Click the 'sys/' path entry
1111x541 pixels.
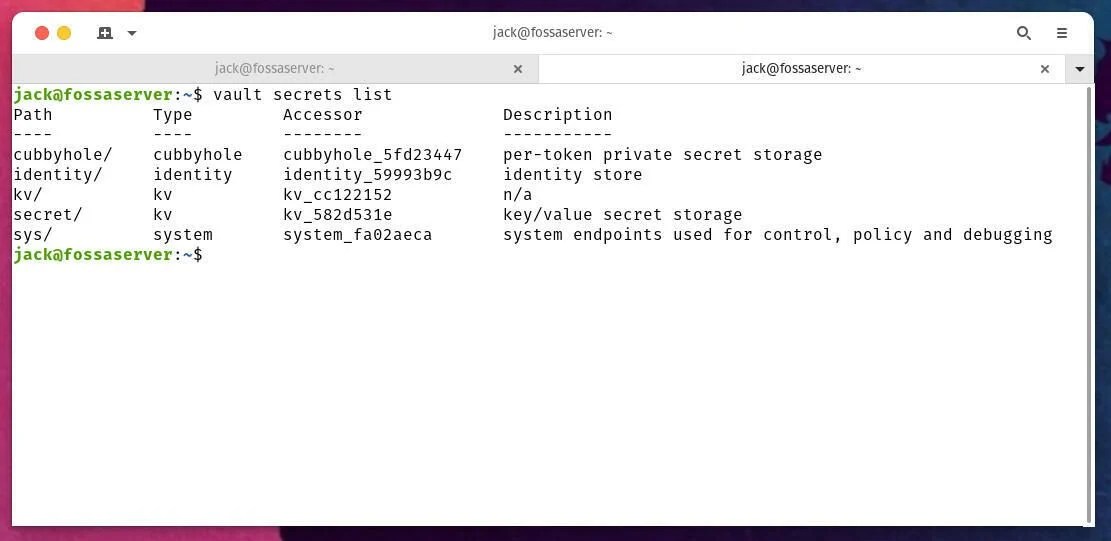pos(33,234)
